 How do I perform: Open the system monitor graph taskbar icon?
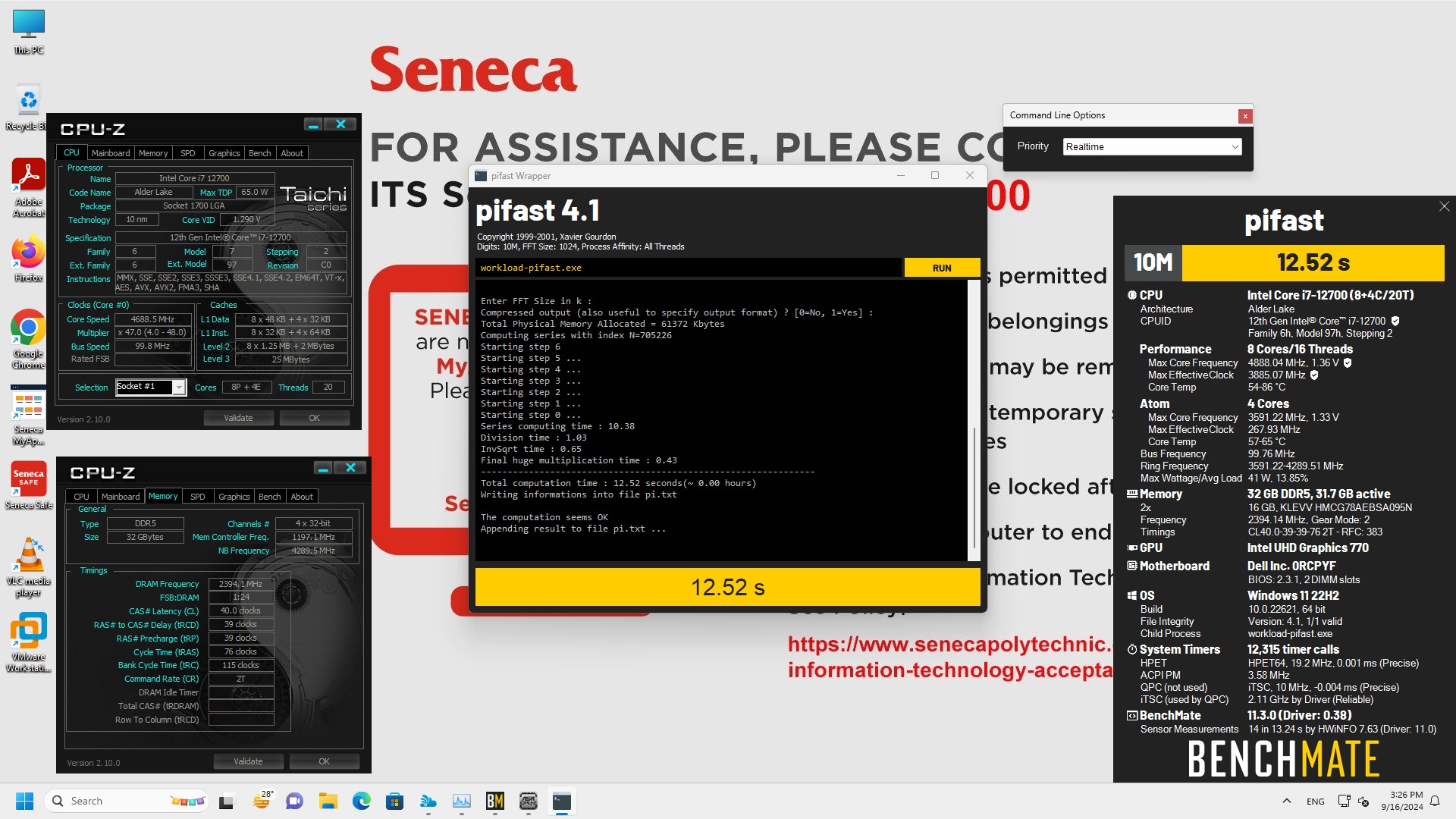[462, 801]
